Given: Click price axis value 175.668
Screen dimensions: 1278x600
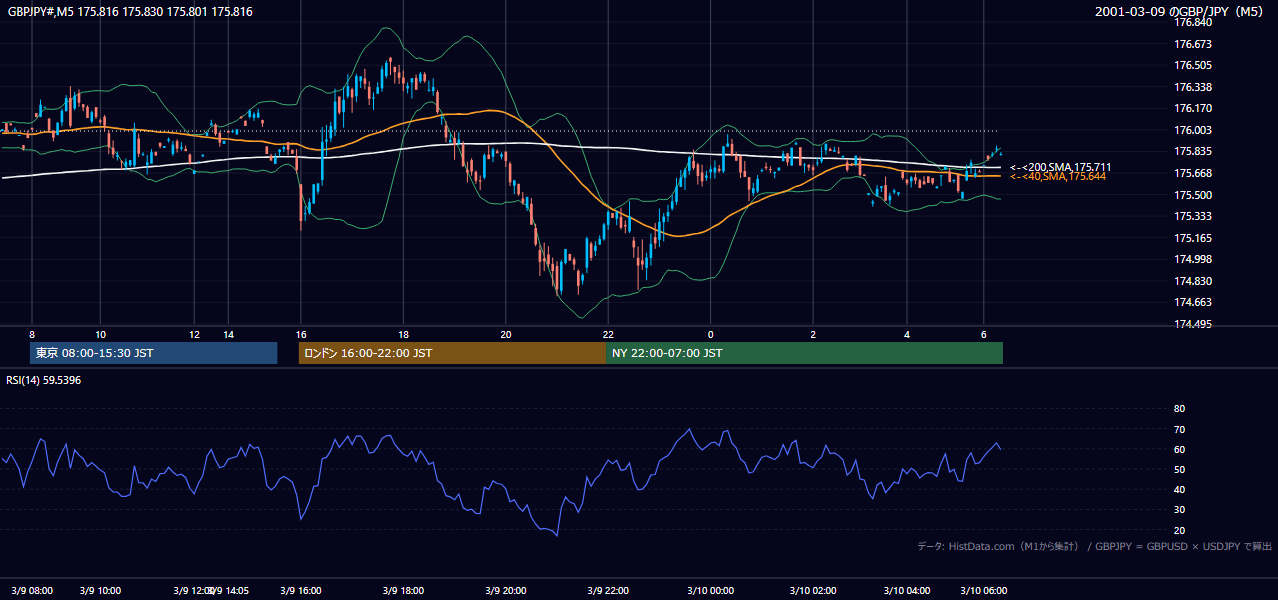Looking at the screenshot, I should 1194,173.
